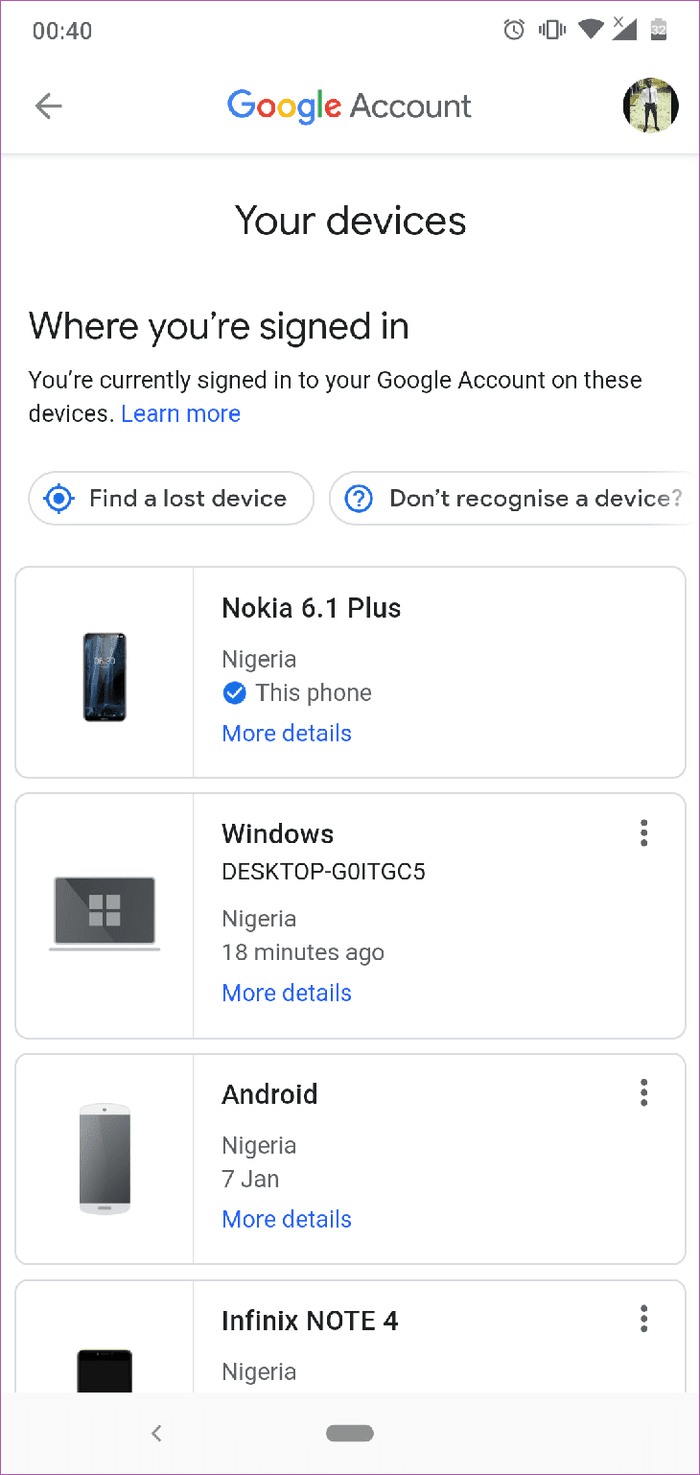Tap the system navigation back chevron
Image resolution: width=700 pixels, height=1475 pixels.
156,1433
